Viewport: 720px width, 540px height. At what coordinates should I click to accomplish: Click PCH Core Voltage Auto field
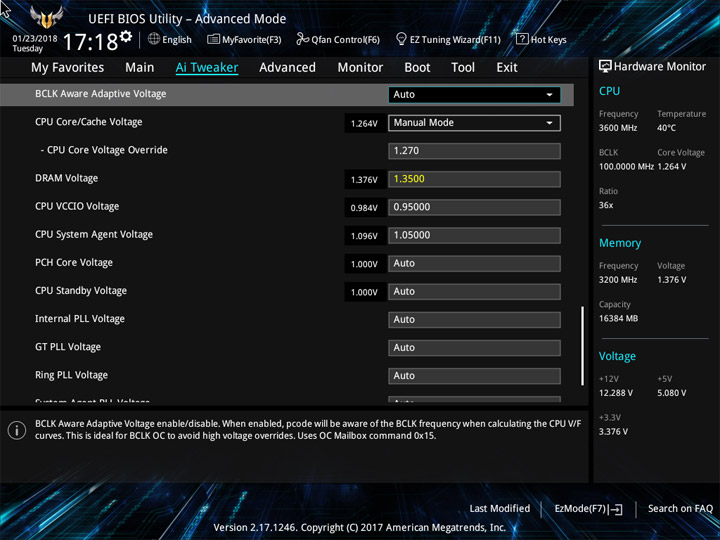click(x=474, y=263)
